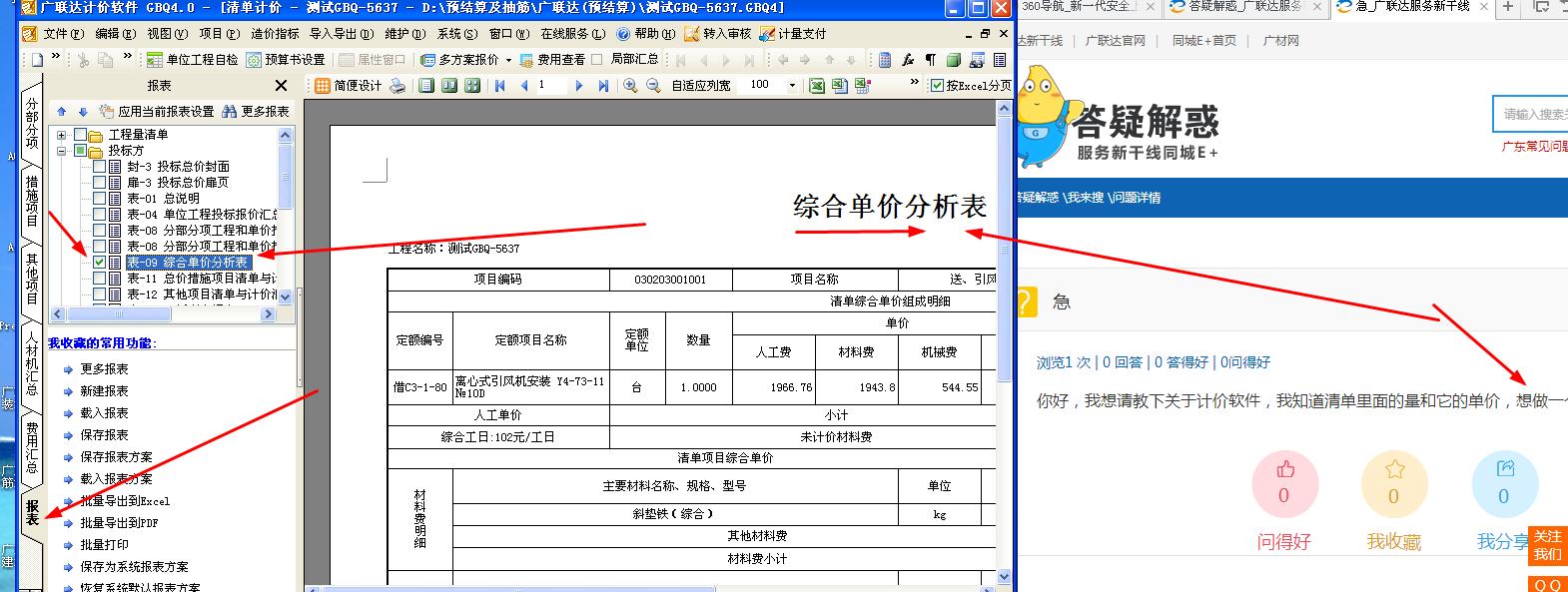Switch to four-page view icon
The height and width of the screenshot is (592, 1568).
click(x=472, y=86)
